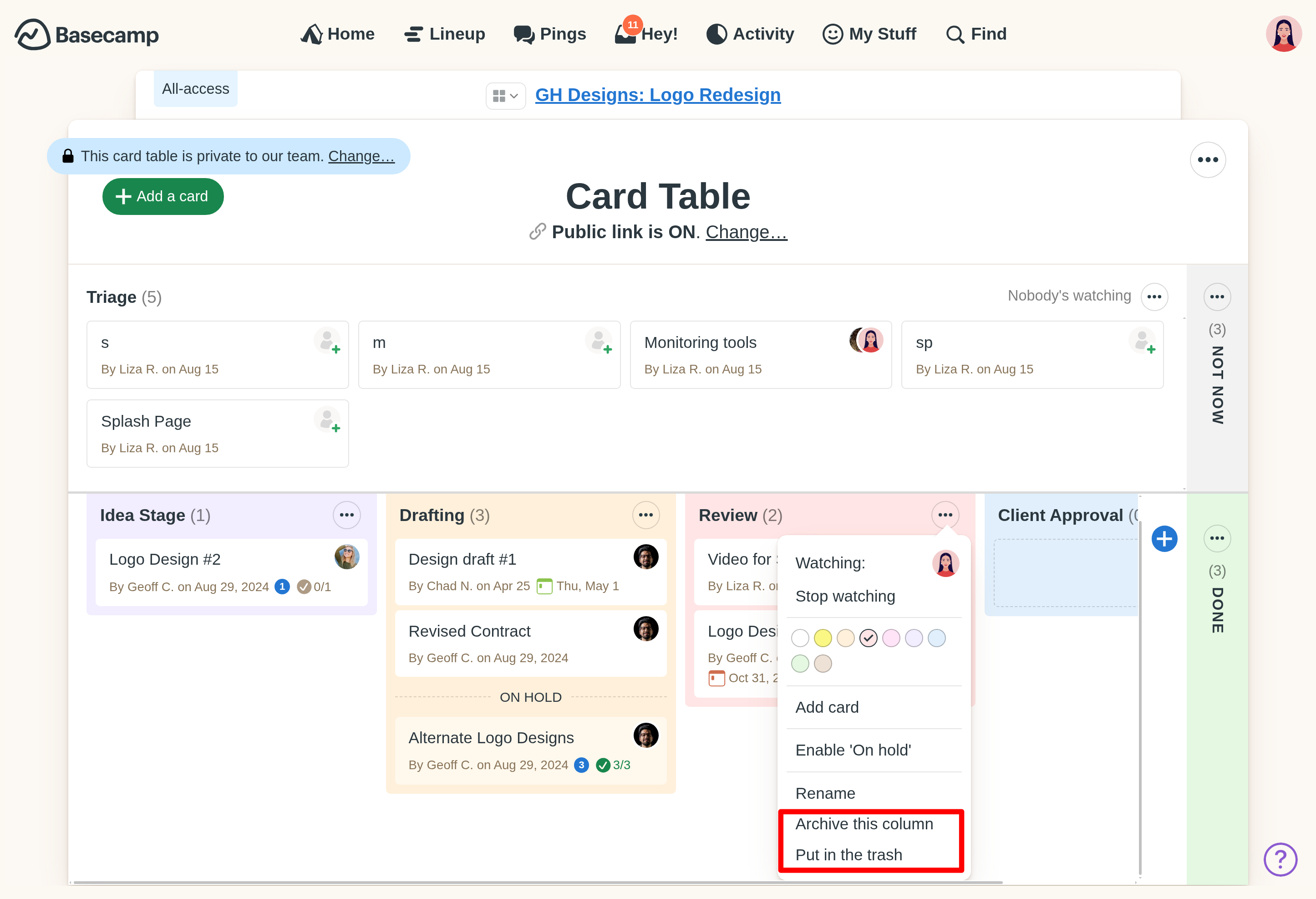Open Drafting column options menu

click(645, 515)
